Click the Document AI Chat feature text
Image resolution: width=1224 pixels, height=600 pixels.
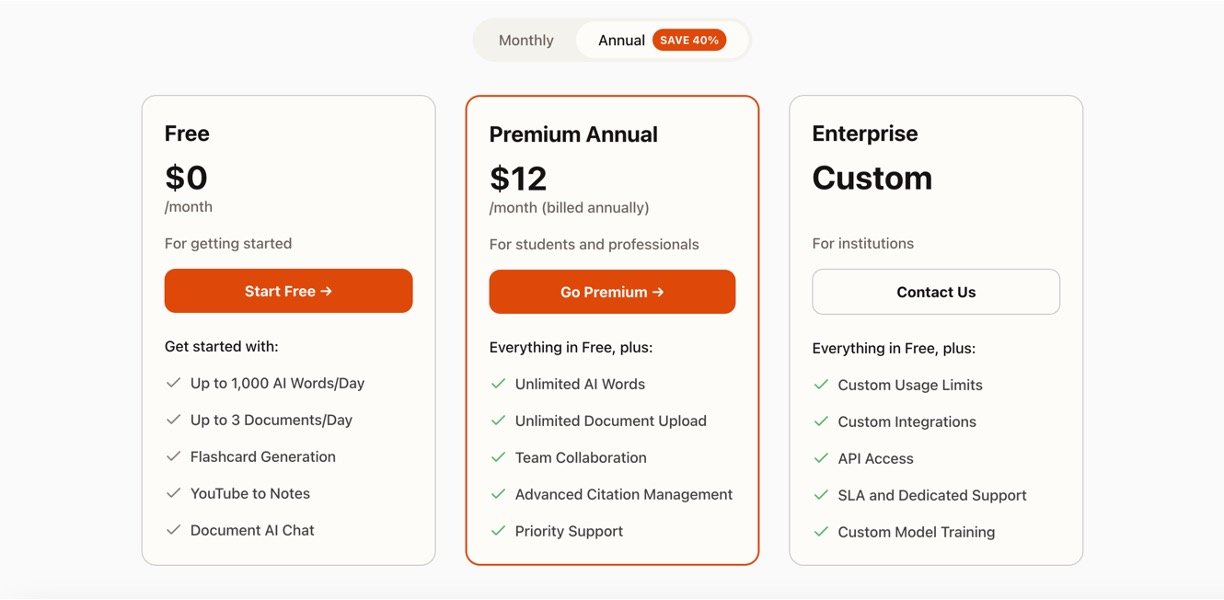point(252,531)
